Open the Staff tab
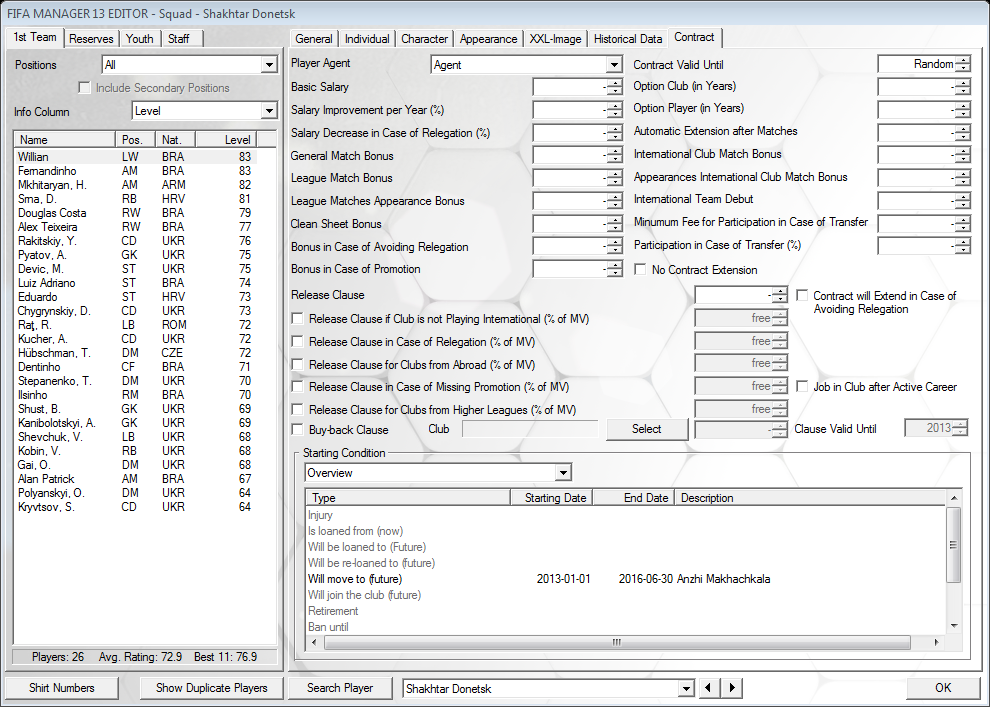 179,39
